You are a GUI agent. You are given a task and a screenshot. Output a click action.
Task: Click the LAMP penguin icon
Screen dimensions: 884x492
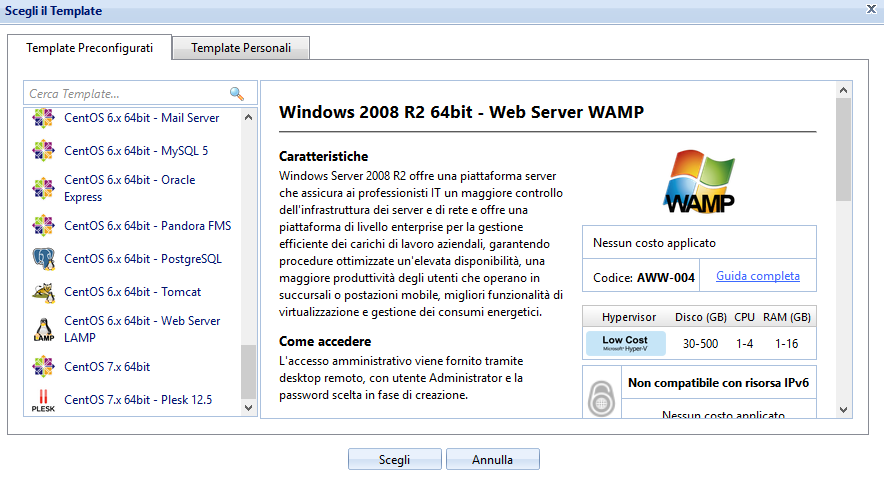[x=43, y=330]
